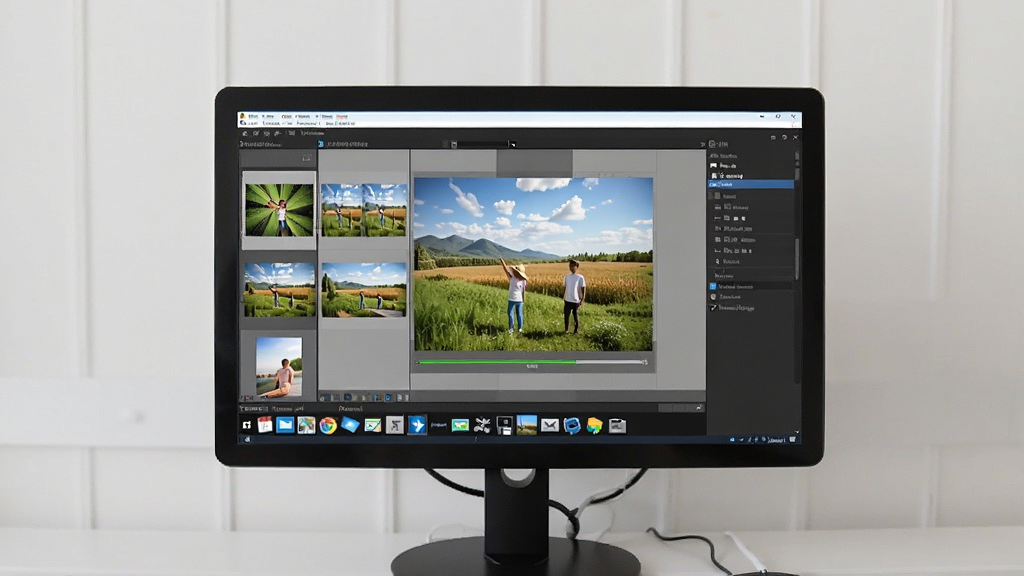This screenshot has width=1024, height=576.
Task: Click the dark slider bar above the preview
Action: 481,144
